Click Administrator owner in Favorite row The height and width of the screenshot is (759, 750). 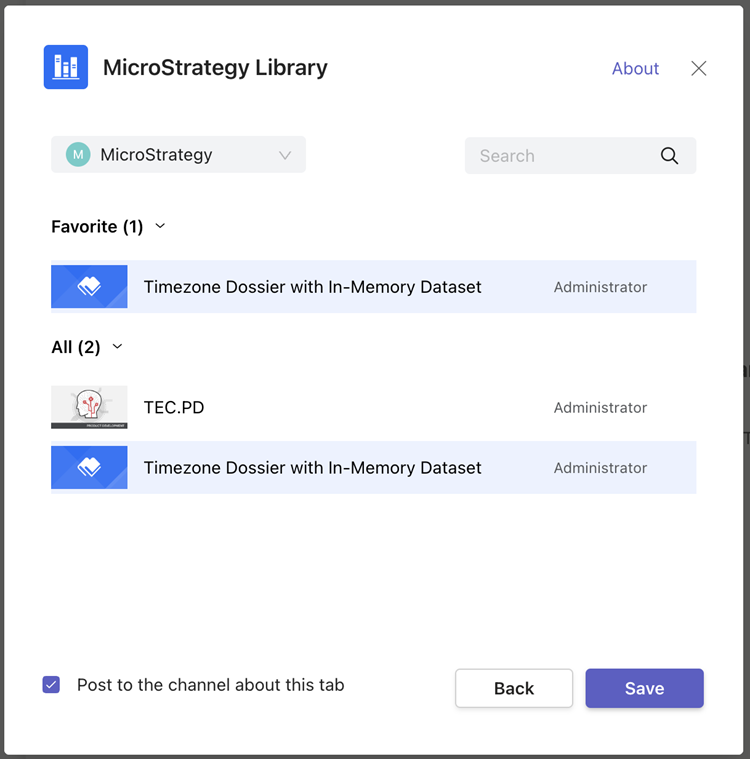click(600, 287)
